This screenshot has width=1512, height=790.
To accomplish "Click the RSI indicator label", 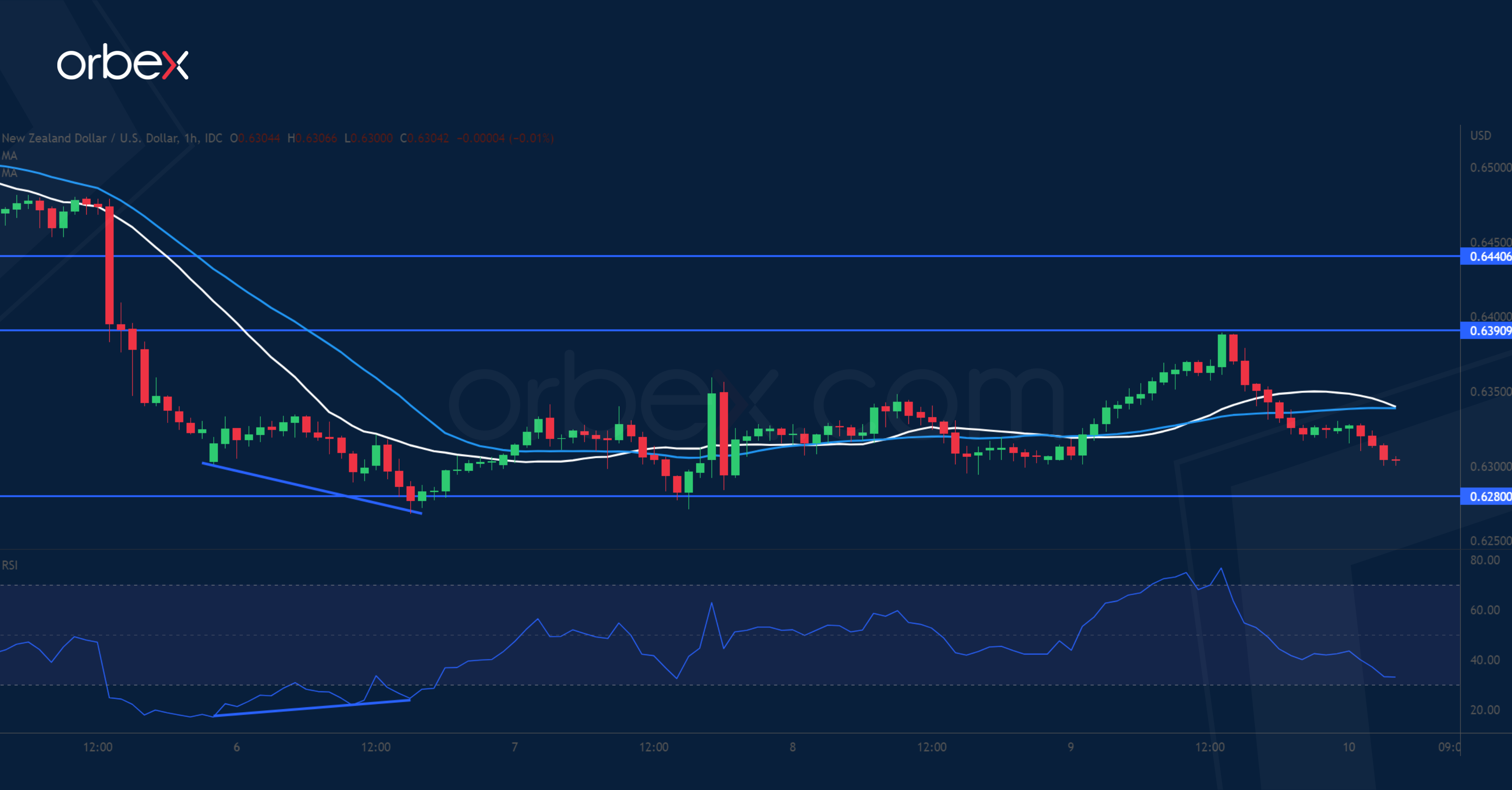I will [x=9, y=565].
